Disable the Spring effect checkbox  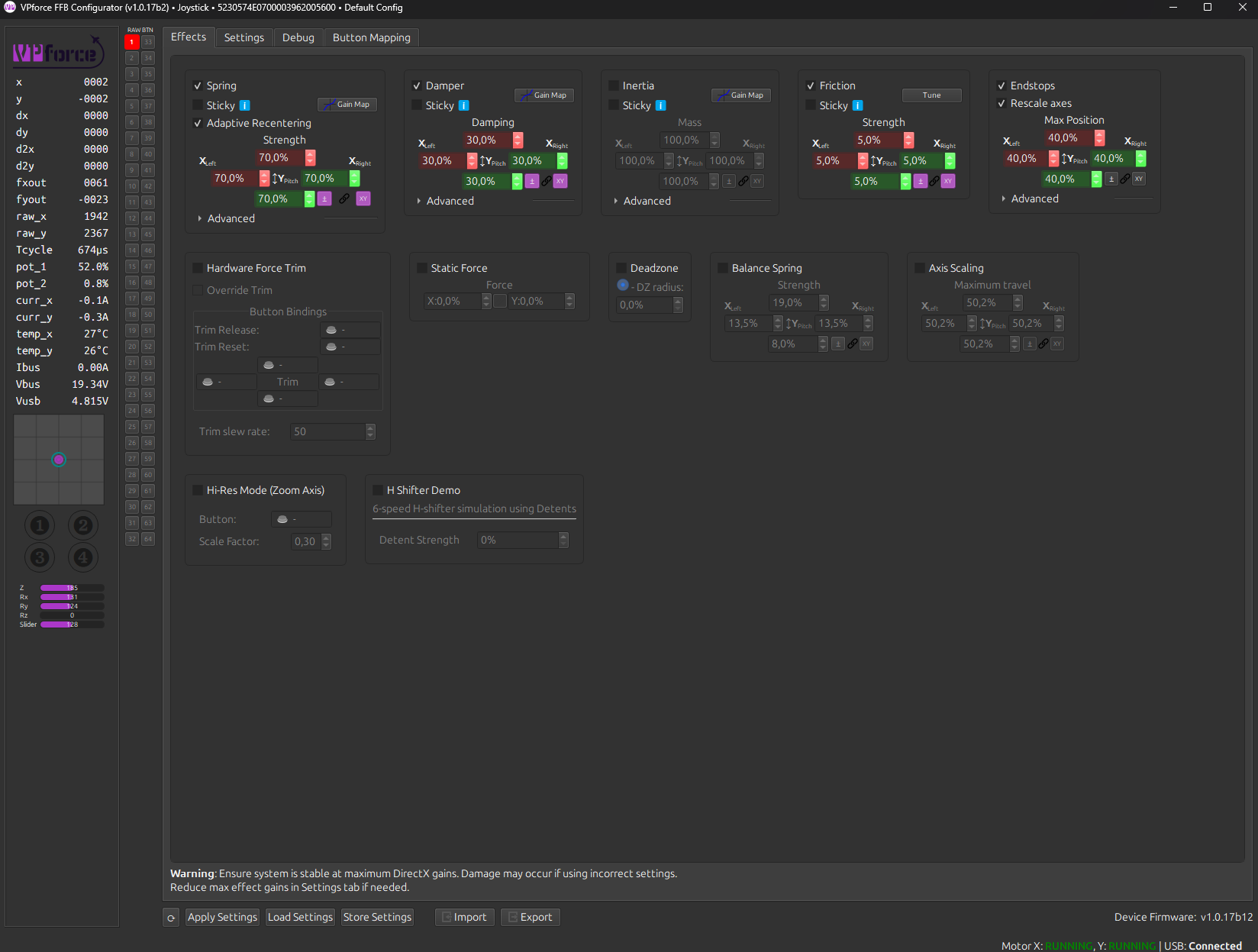[x=198, y=86]
